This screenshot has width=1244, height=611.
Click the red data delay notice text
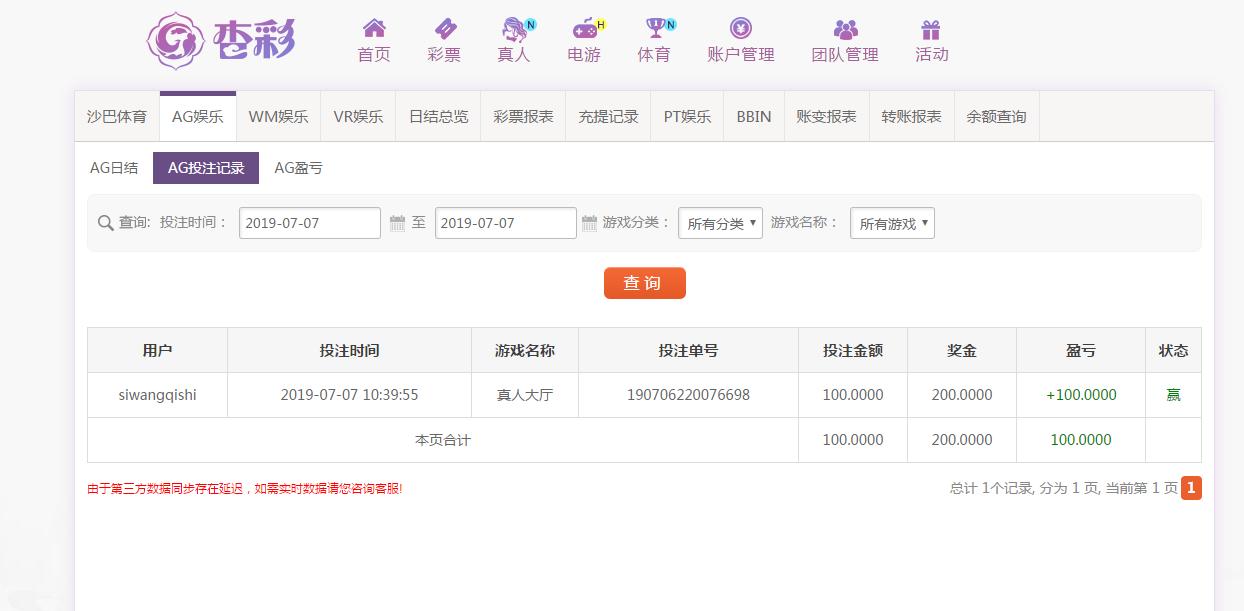pos(245,489)
